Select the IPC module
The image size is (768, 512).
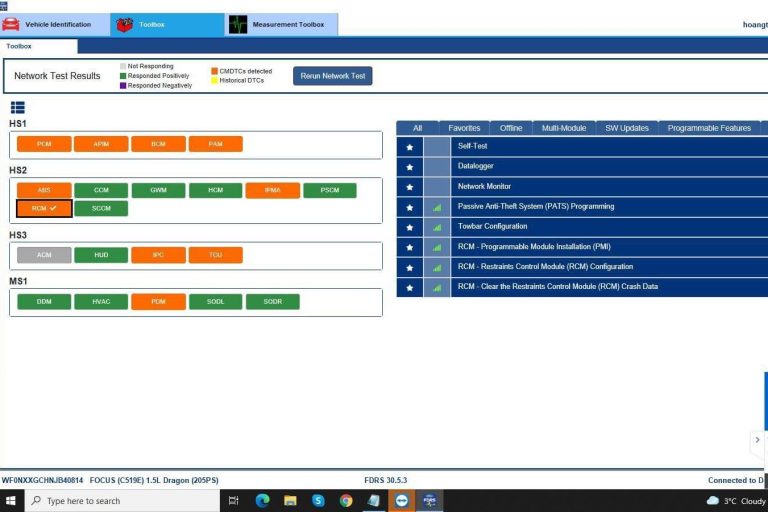(x=158, y=255)
